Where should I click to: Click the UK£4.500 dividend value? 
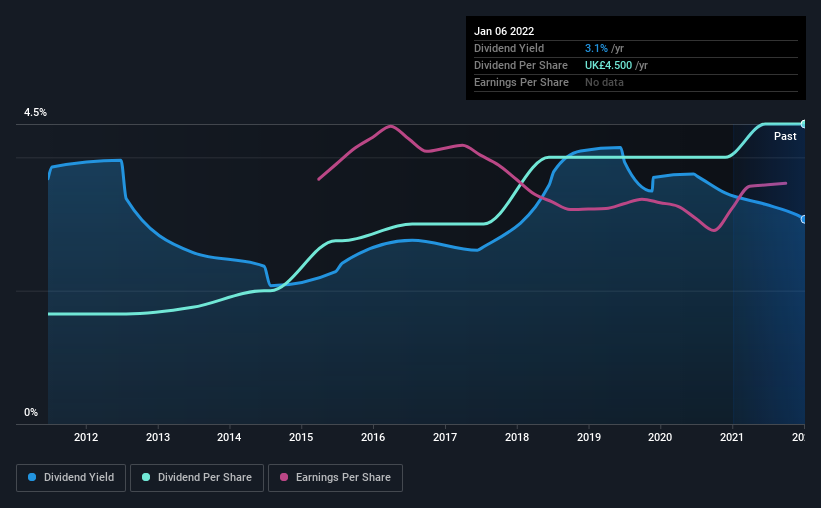pos(608,65)
